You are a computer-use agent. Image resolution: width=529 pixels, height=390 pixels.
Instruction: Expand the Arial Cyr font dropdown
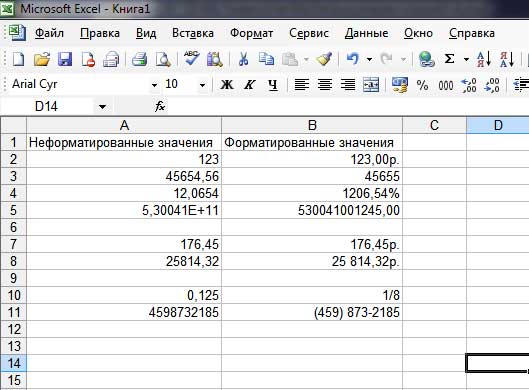coord(154,85)
